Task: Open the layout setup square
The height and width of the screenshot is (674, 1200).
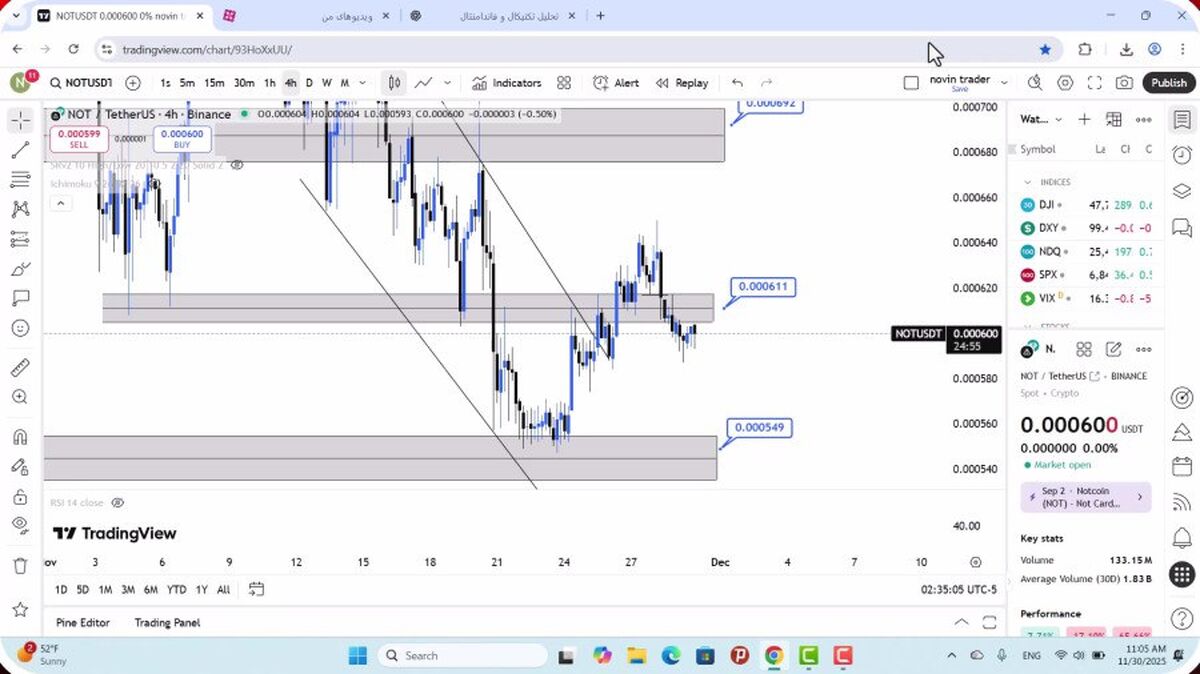Action: [911, 83]
